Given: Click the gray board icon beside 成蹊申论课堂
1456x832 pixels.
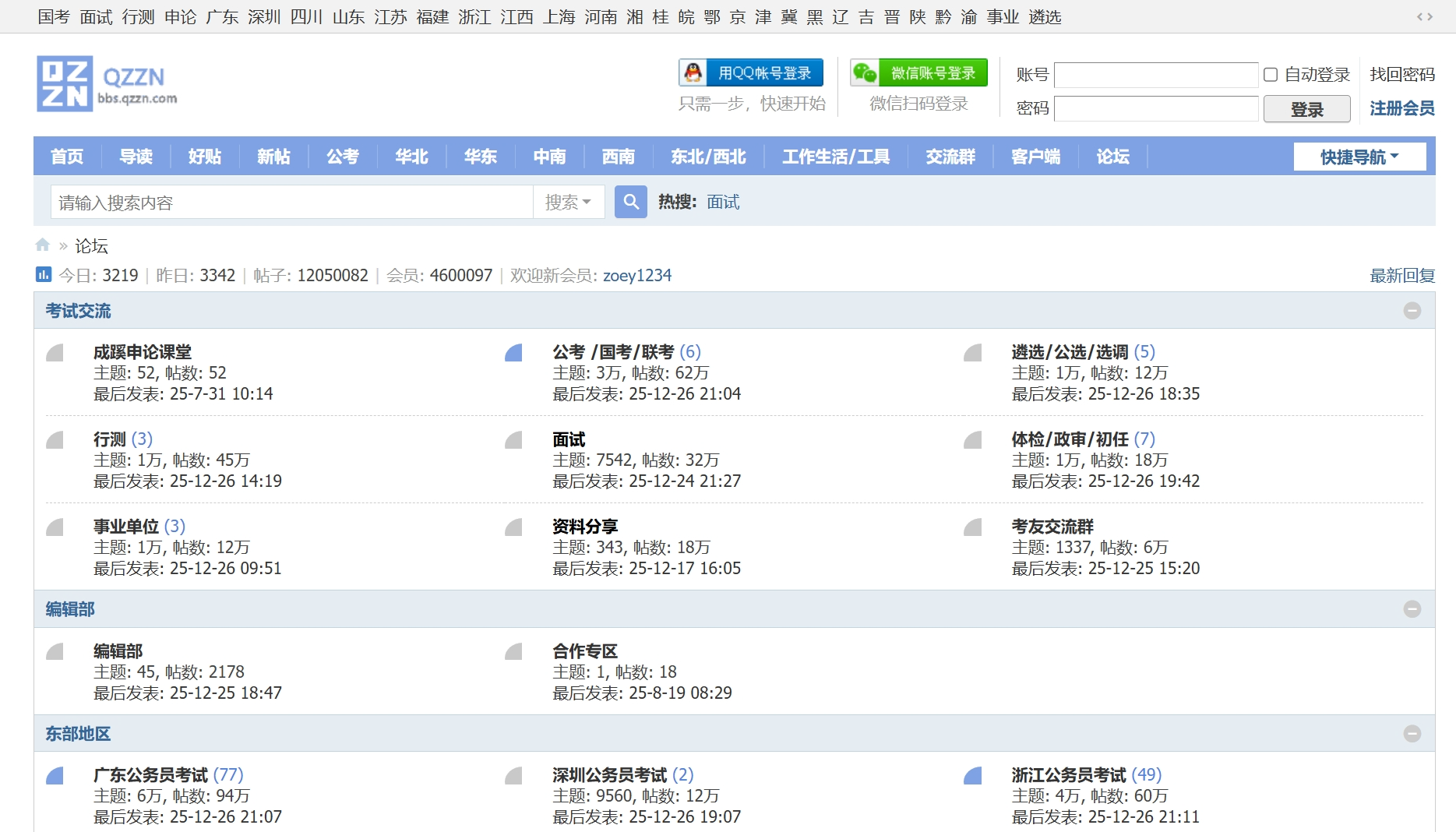Looking at the screenshot, I should 55,353.
